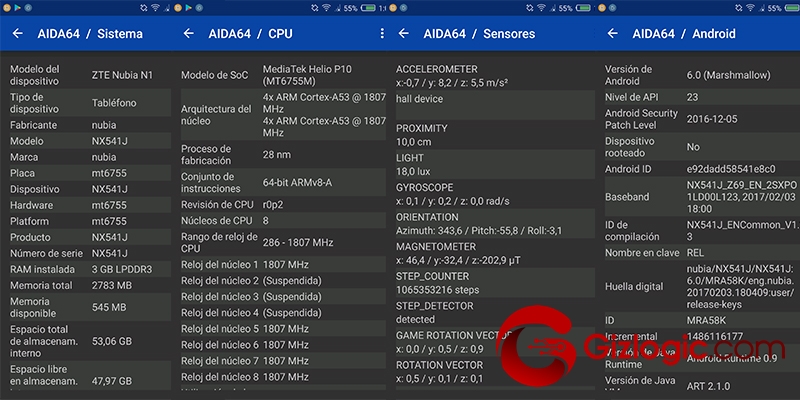This screenshot has height=400, width=800.
Task: Tap the '2016-12-05' security patch value
Action: (x=711, y=119)
